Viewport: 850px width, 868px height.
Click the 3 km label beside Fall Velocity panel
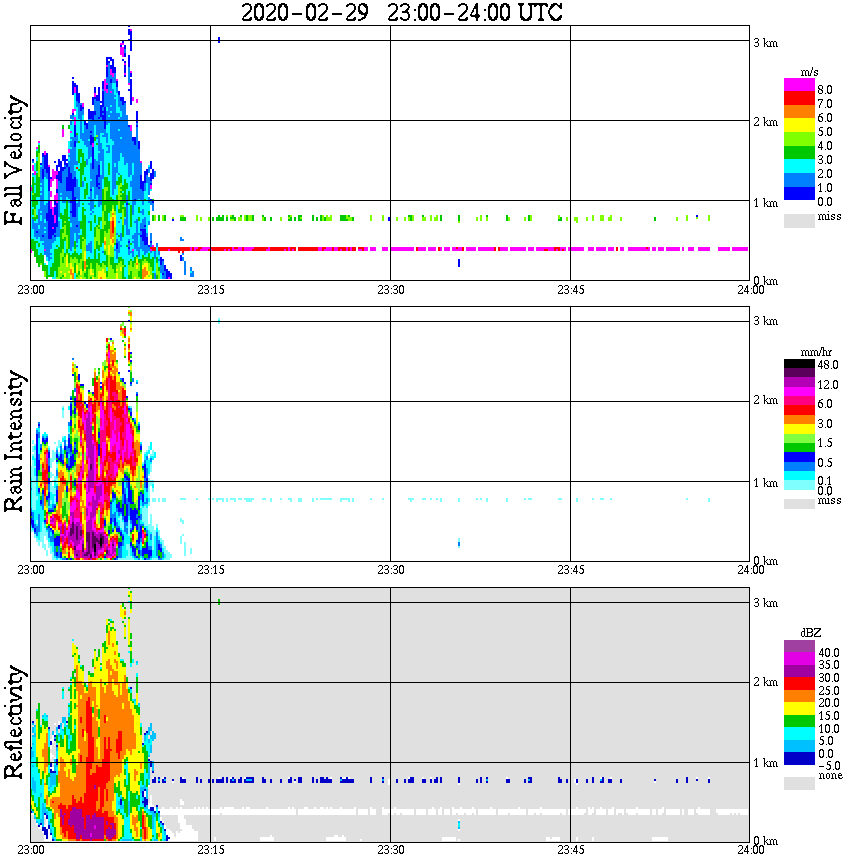[765, 43]
